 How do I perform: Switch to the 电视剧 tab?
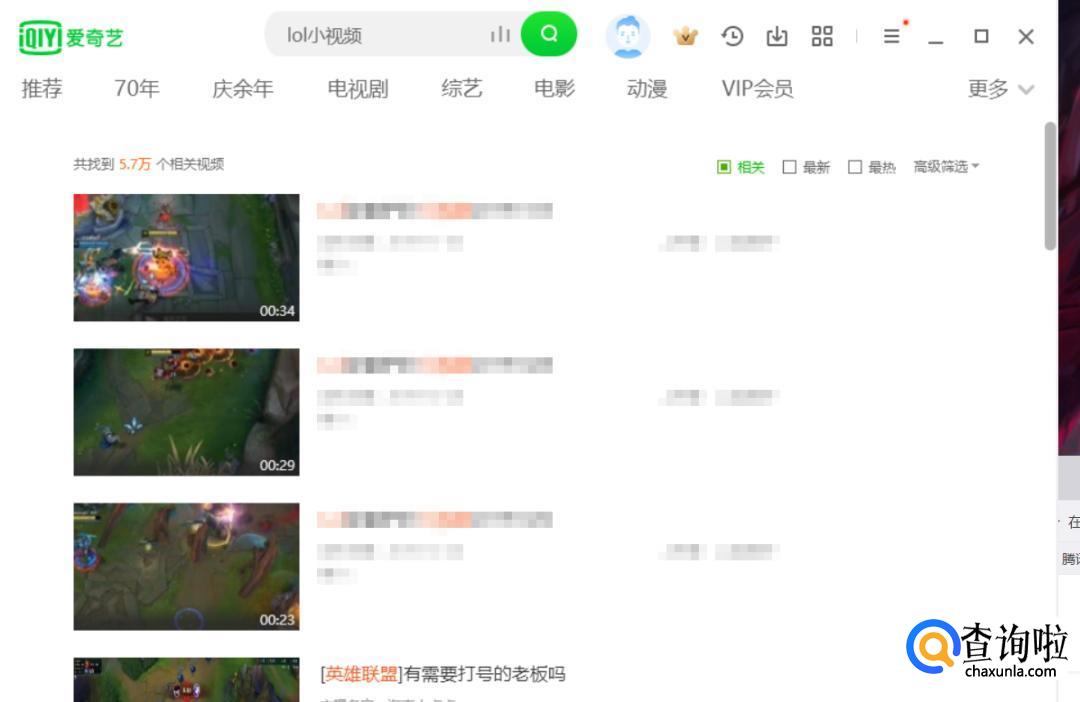357,89
